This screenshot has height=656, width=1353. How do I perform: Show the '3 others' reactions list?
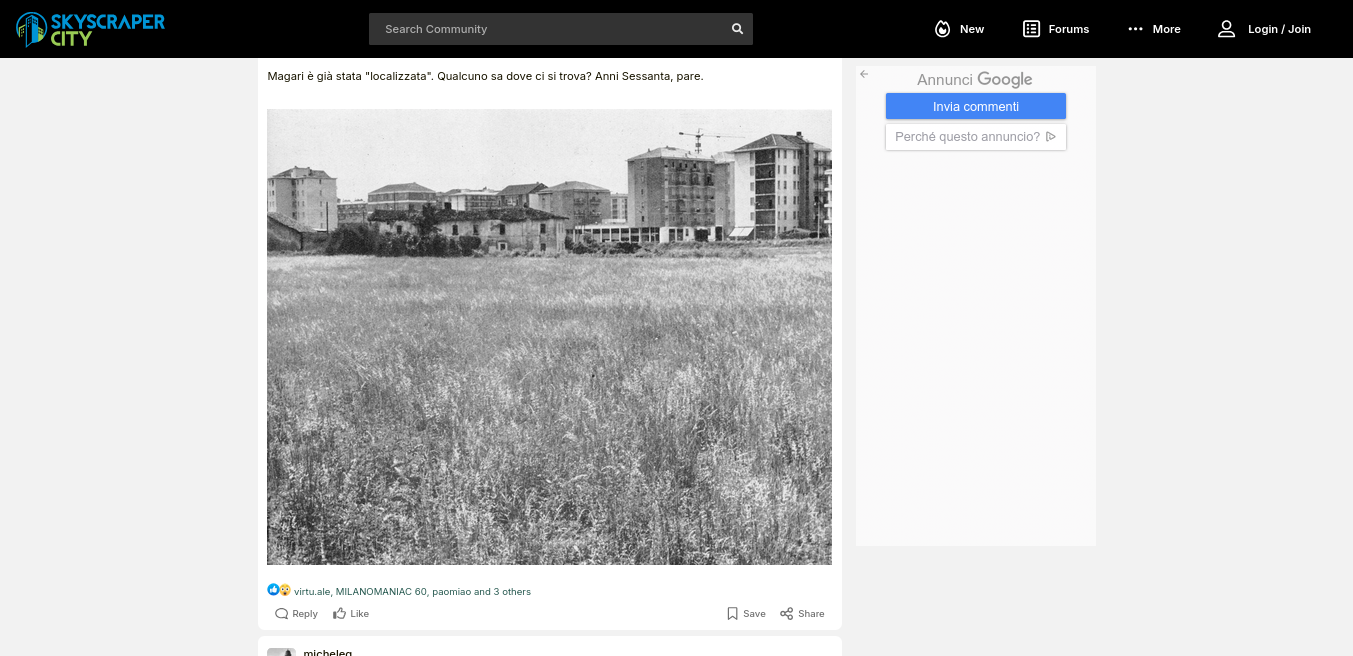pos(511,592)
